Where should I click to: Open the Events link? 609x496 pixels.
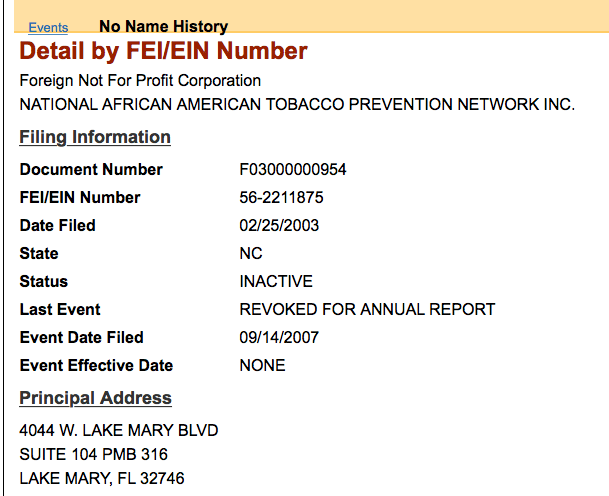48,27
